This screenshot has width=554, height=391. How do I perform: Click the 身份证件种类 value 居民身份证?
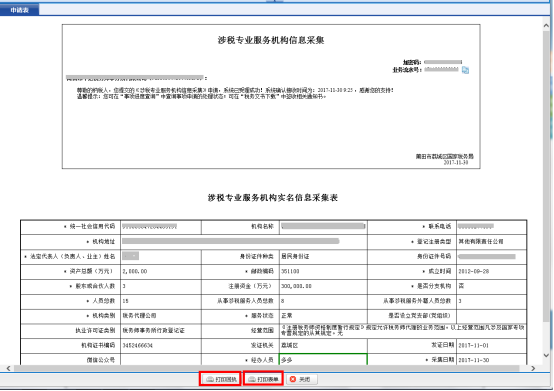point(295,256)
